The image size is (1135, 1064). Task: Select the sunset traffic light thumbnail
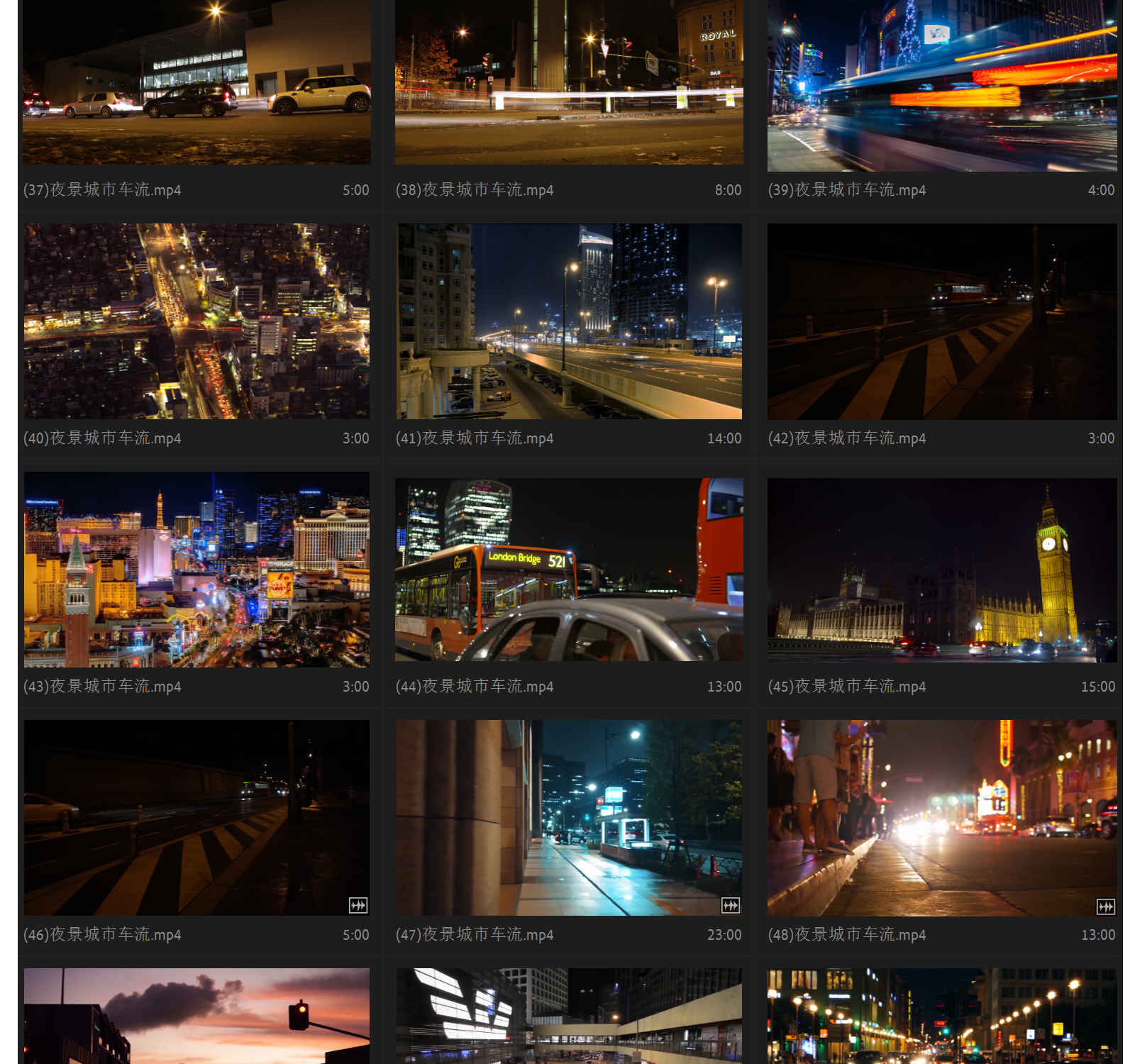point(196,1016)
